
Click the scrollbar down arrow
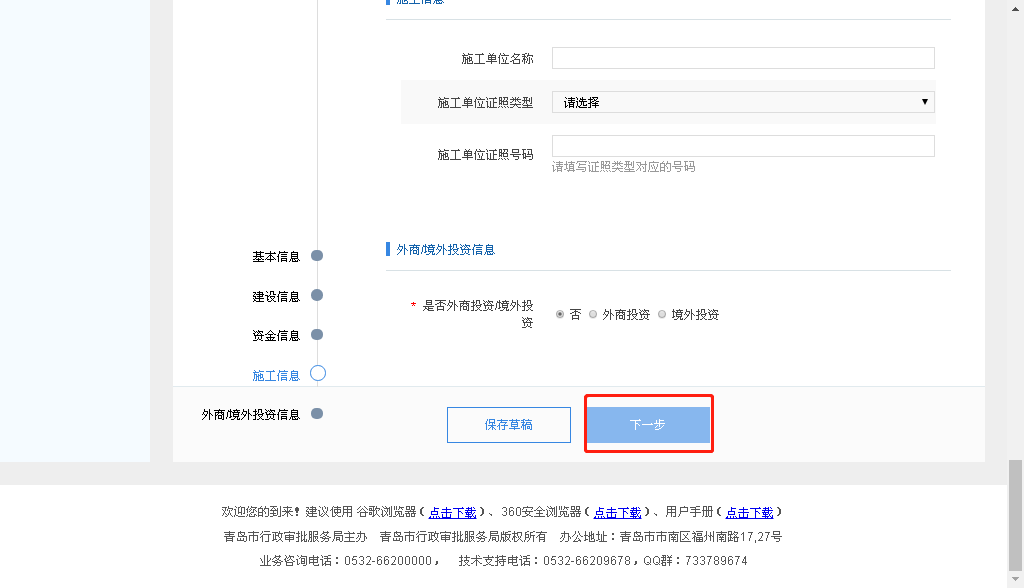[x=1015, y=579]
